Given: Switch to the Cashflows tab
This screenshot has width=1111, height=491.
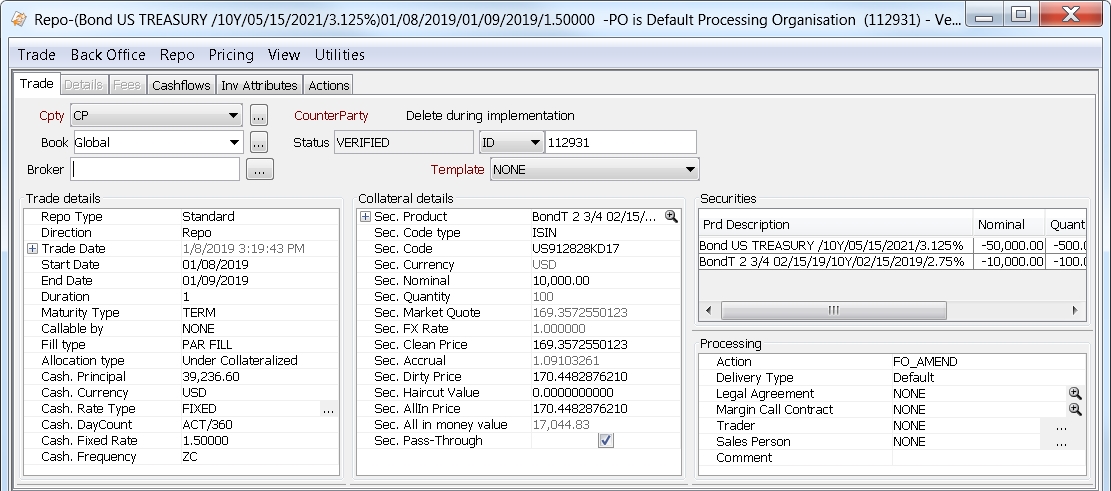Looking at the screenshot, I should (x=181, y=85).
